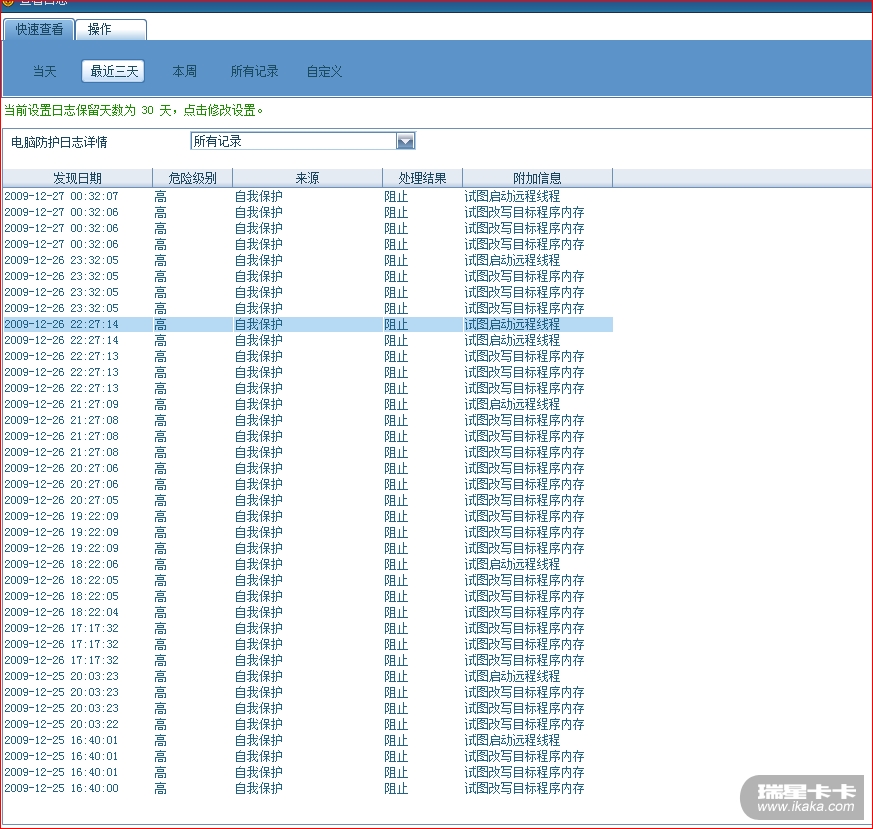This screenshot has width=873, height=829.
Task: Show 所有记录 in the filter bar
Action: click(254, 71)
